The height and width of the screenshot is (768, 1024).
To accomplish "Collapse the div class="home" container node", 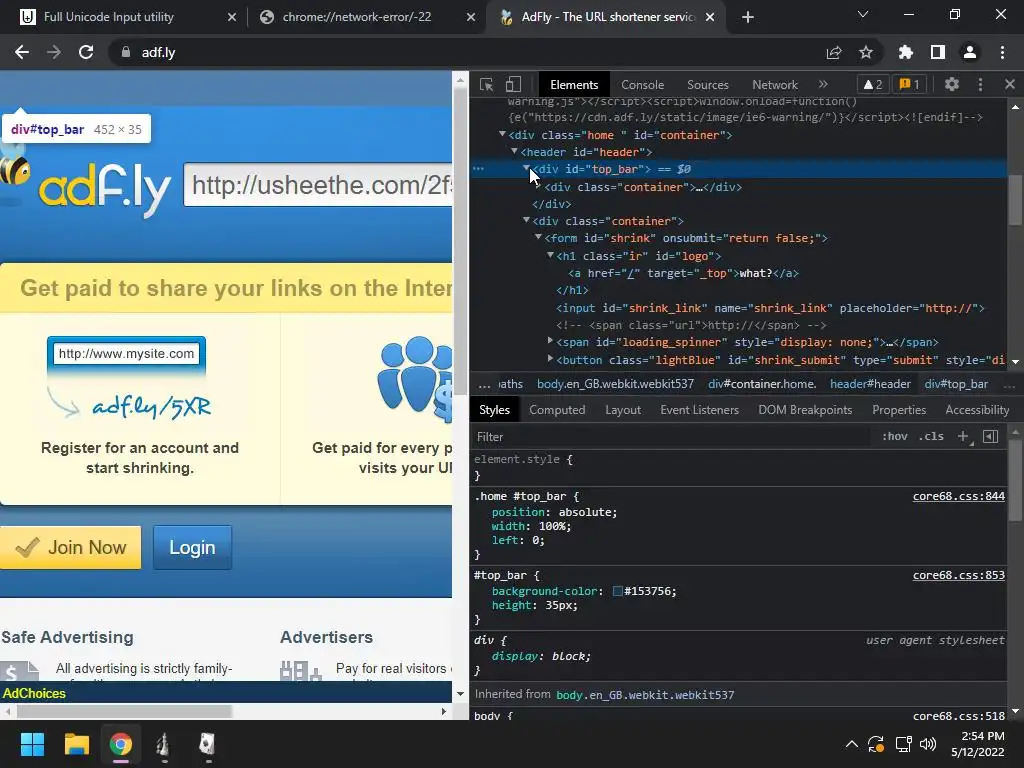I will (502, 134).
